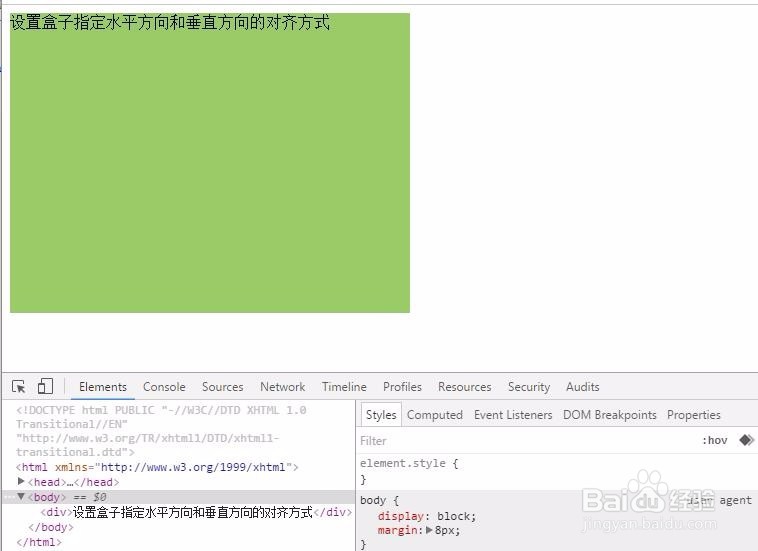Select the Styles sidebar tab
758x551 pixels.
(x=381, y=415)
